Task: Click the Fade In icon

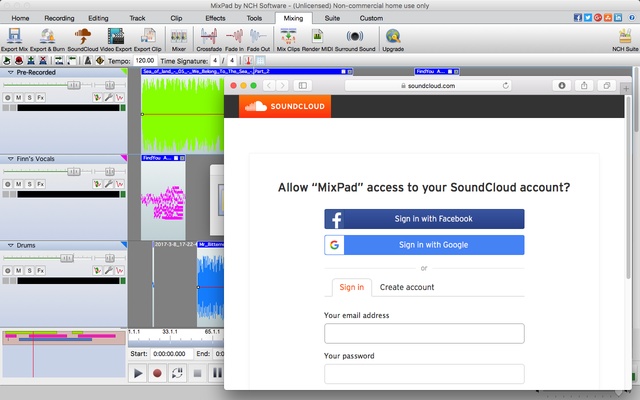Action: click(x=234, y=39)
